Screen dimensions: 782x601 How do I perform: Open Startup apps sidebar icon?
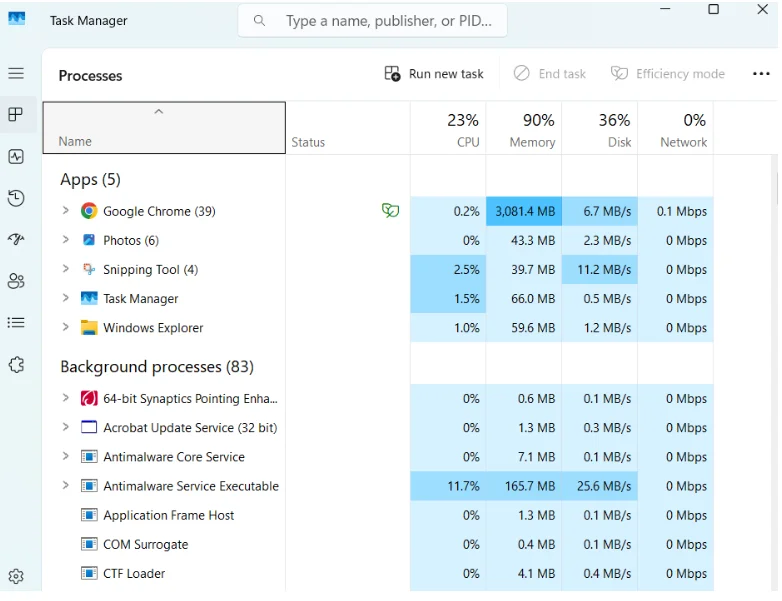pyautogui.click(x=16, y=239)
